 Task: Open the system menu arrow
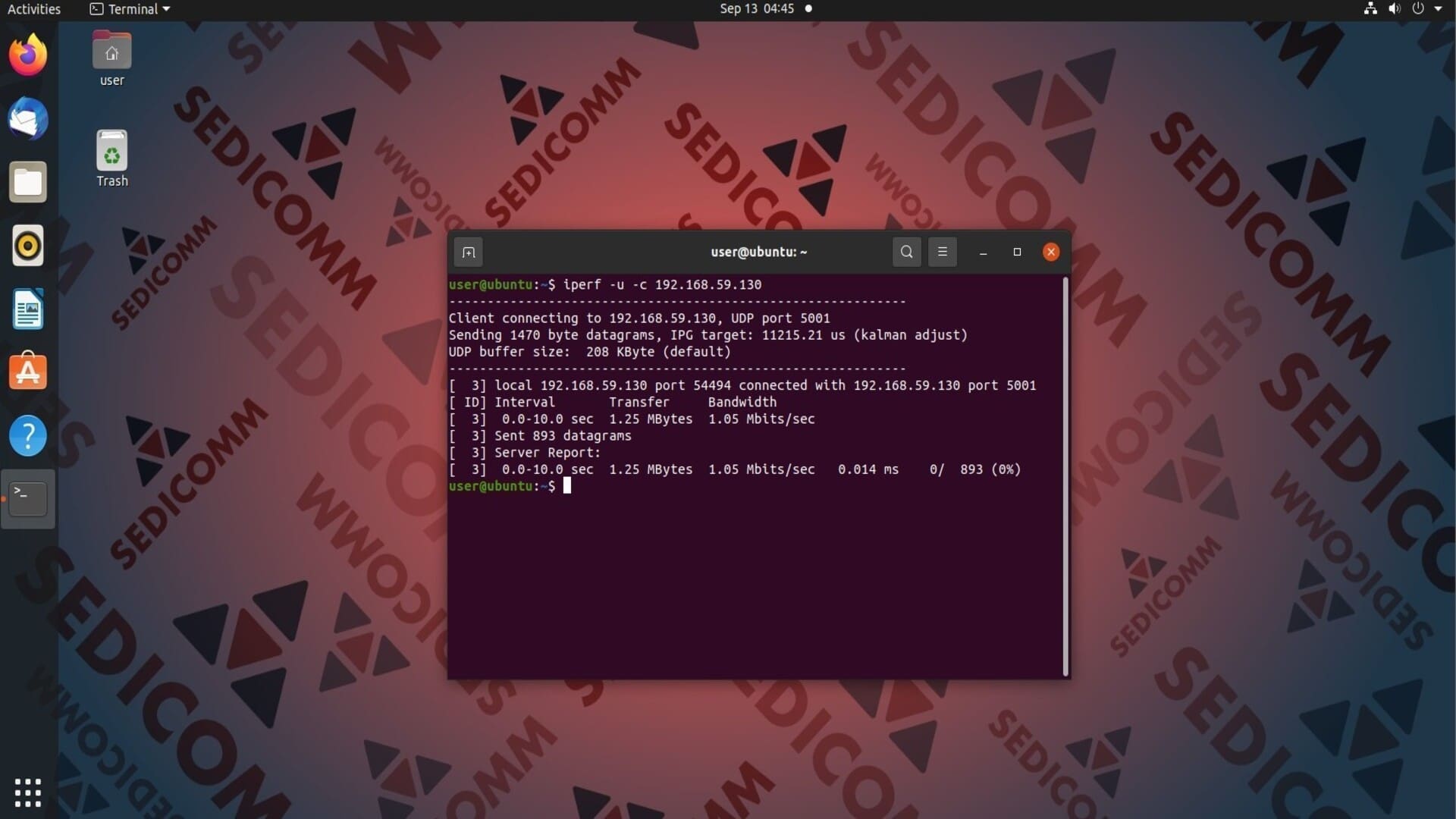pyautogui.click(x=1438, y=9)
